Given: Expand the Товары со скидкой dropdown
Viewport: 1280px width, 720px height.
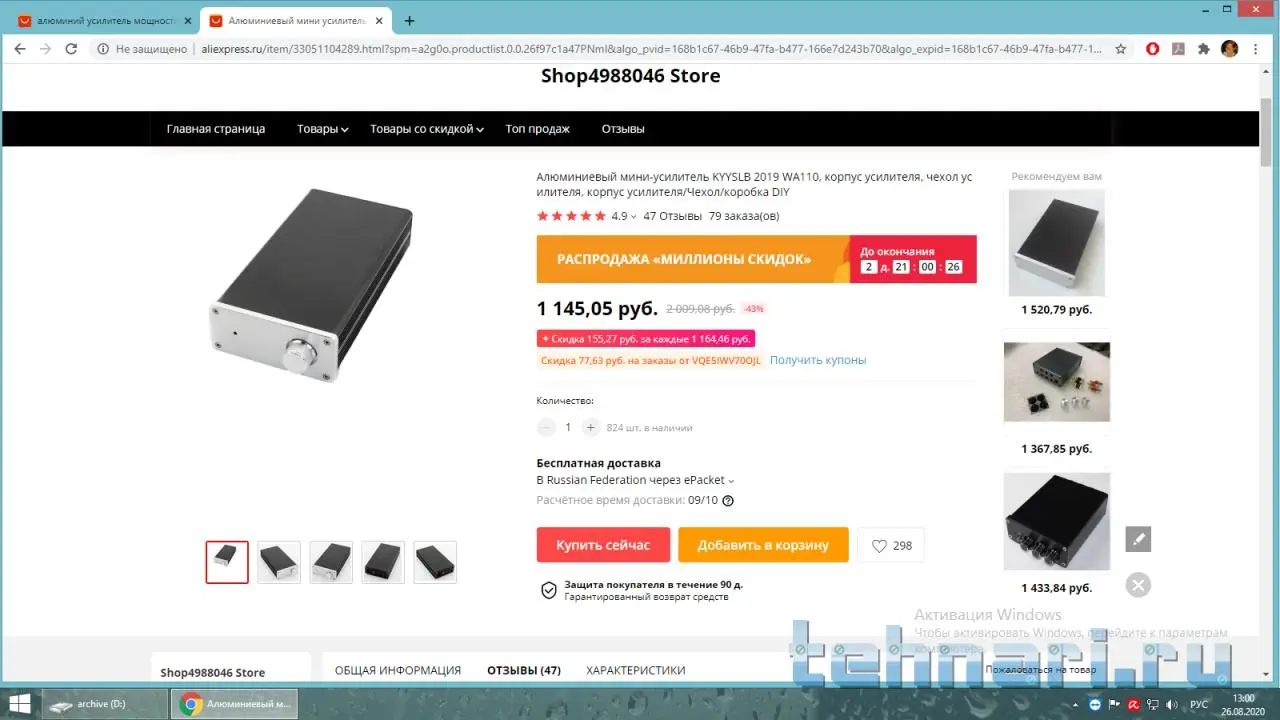Looking at the screenshot, I should point(427,129).
